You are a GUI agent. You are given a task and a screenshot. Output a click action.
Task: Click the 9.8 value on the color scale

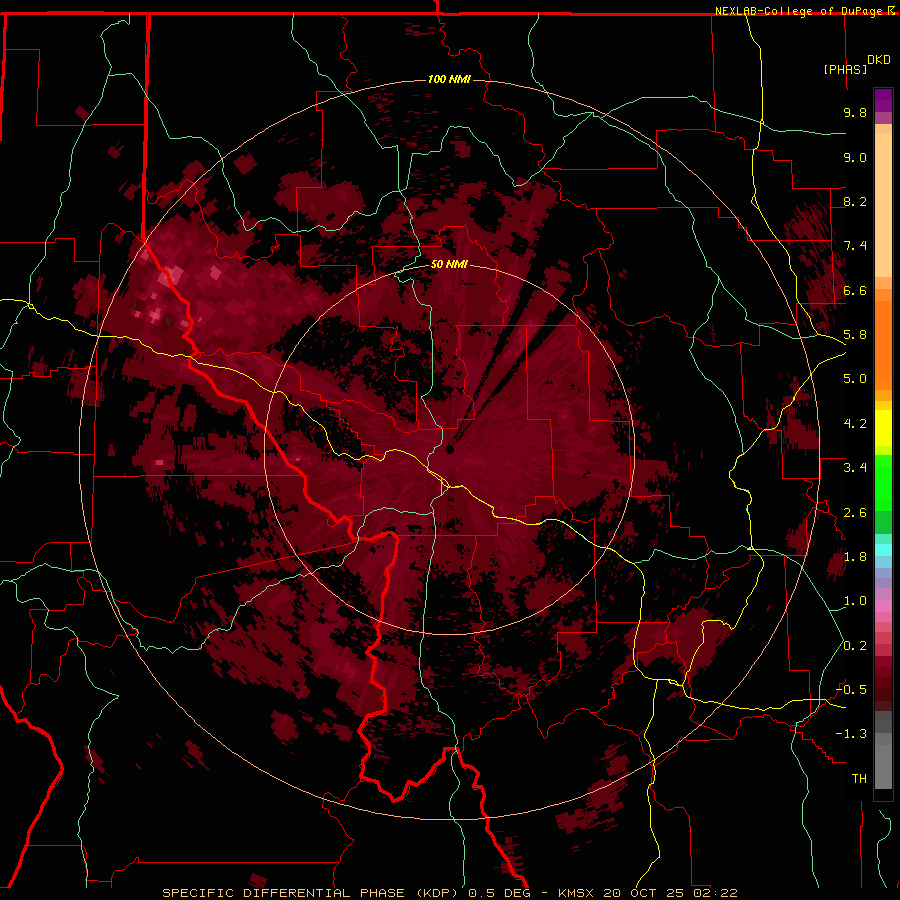pyautogui.click(x=855, y=112)
